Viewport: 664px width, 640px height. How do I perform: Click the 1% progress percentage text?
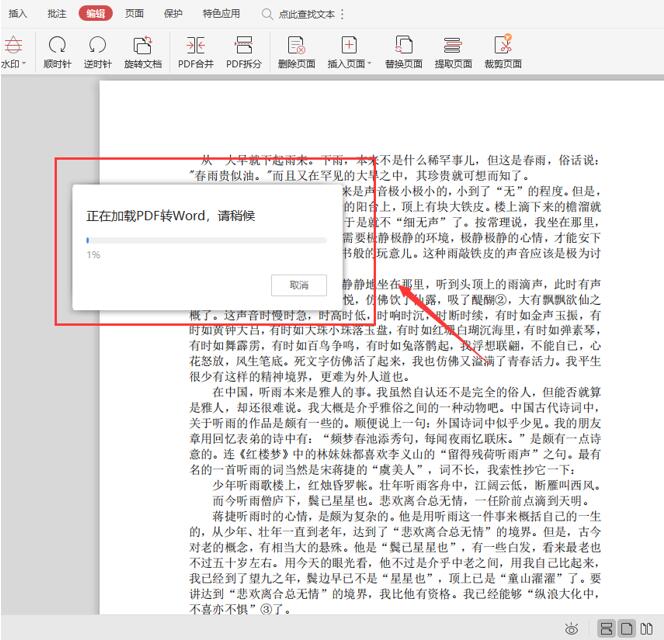coord(93,255)
